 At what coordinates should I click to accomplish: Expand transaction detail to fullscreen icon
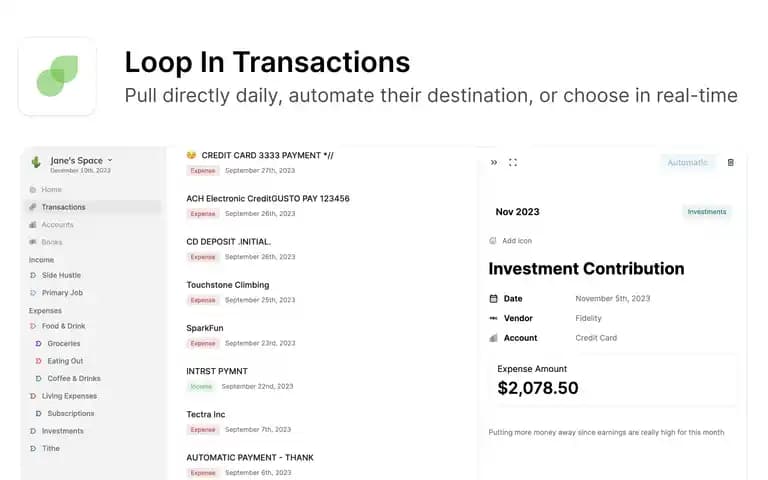click(x=513, y=163)
